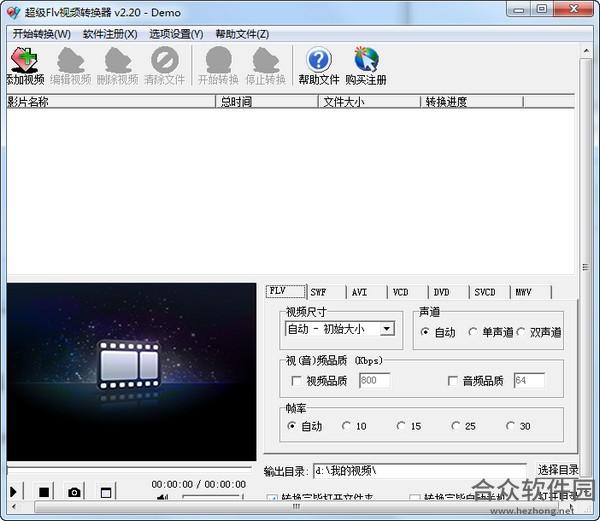Click the 转换进度 column header
The width and height of the screenshot is (600, 521).
[472, 102]
